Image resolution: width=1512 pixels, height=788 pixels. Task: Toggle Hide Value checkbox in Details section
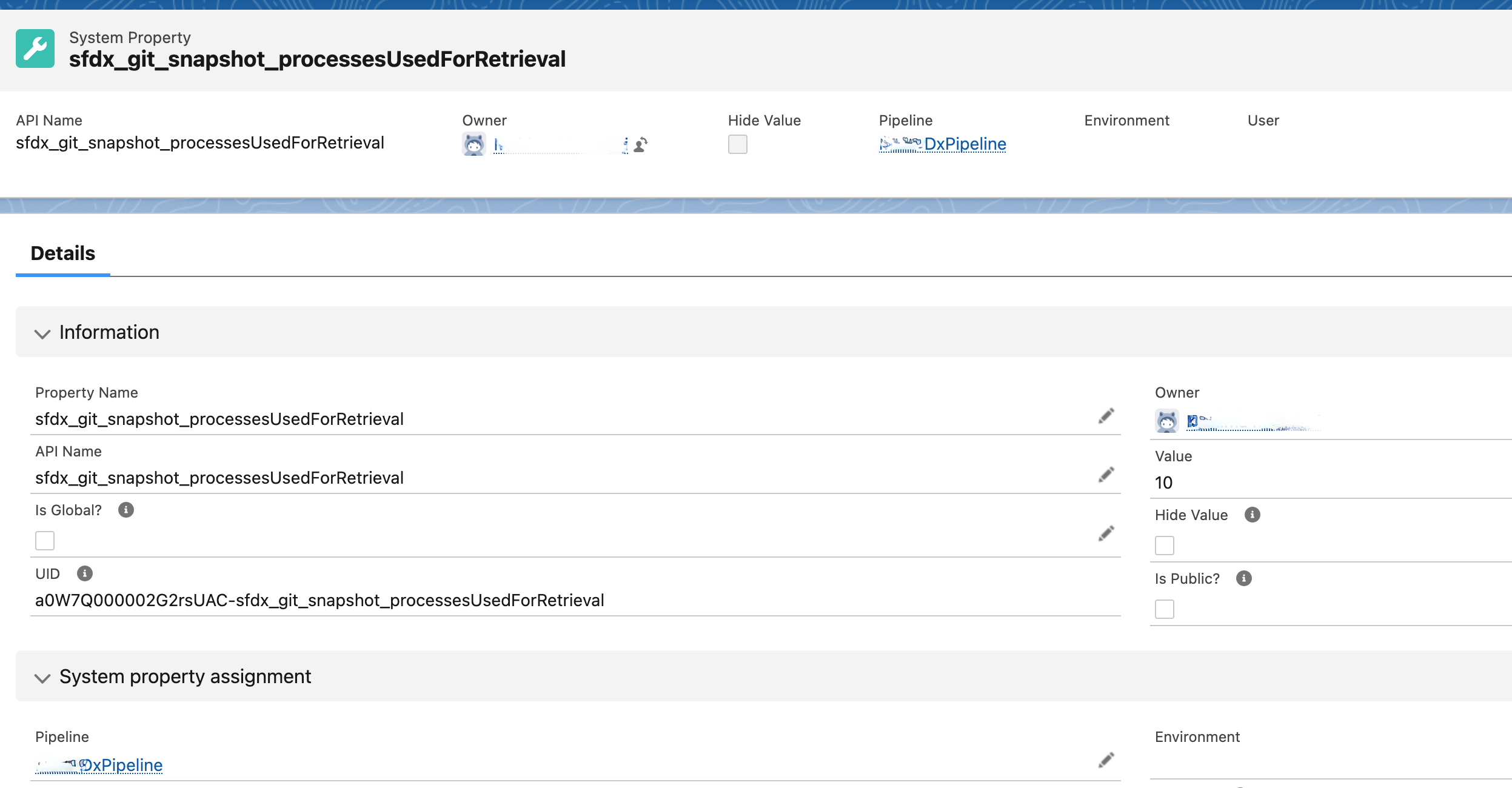pos(1164,546)
